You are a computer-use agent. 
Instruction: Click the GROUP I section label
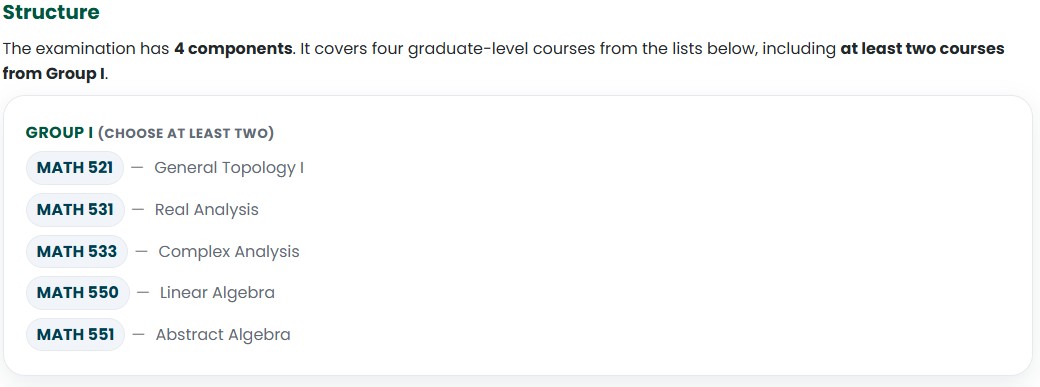59,133
